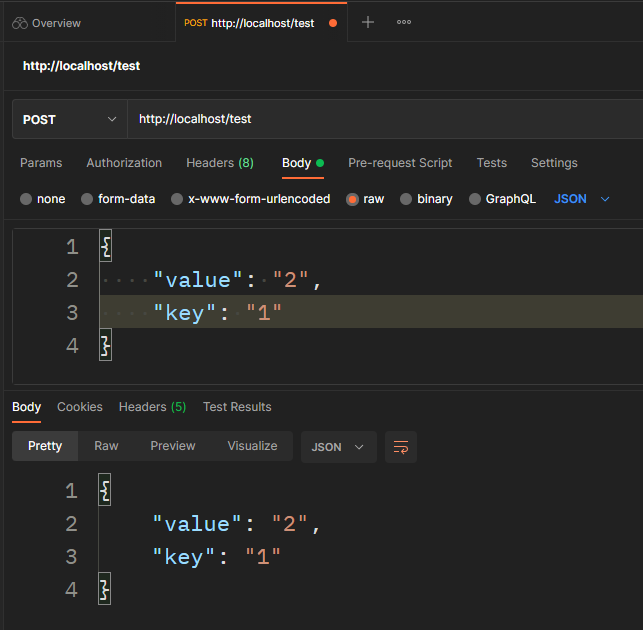Viewport: 643px width, 630px height.
Task: Open a new request tab with plus icon
Action: click(368, 22)
